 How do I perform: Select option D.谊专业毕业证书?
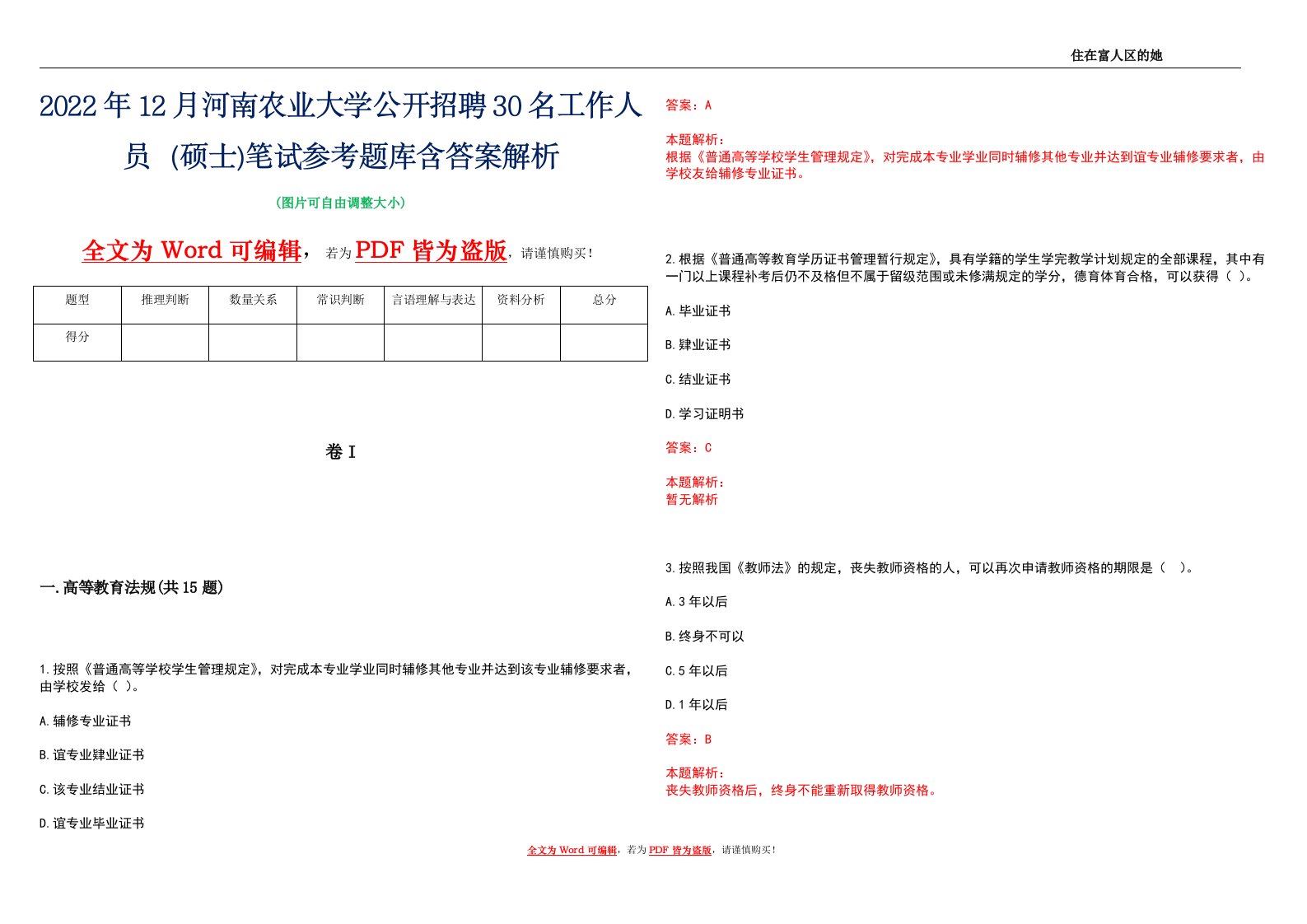92,823
